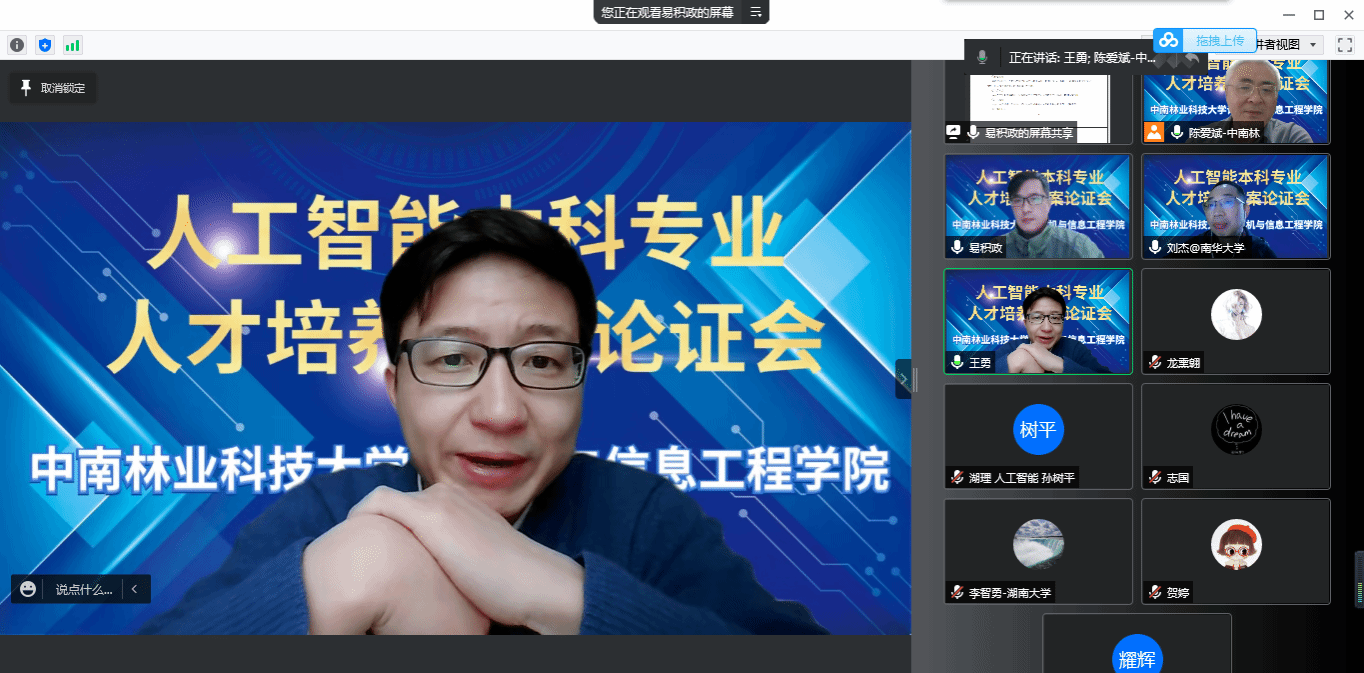Collapse the participant panel with side arrow
This screenshot has width=1364, height=673.
[x=902, y=379]
